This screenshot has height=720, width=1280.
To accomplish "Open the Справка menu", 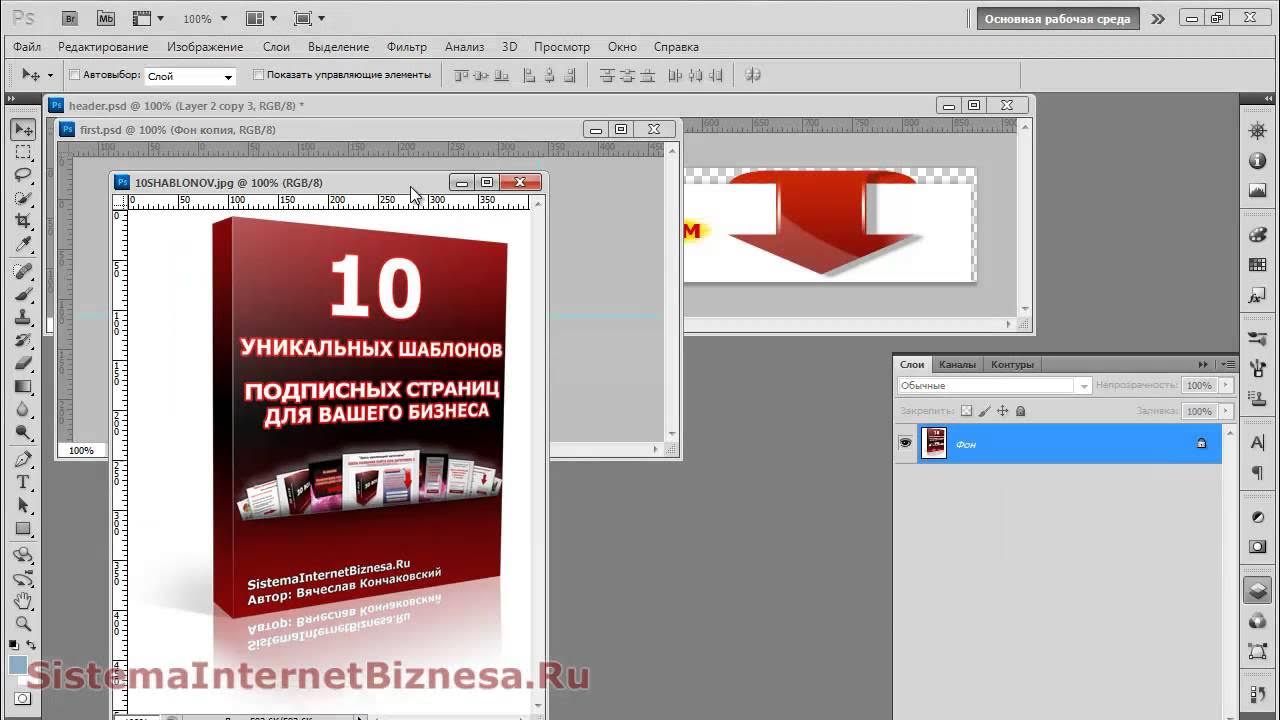I will click(x=676, y=47).
